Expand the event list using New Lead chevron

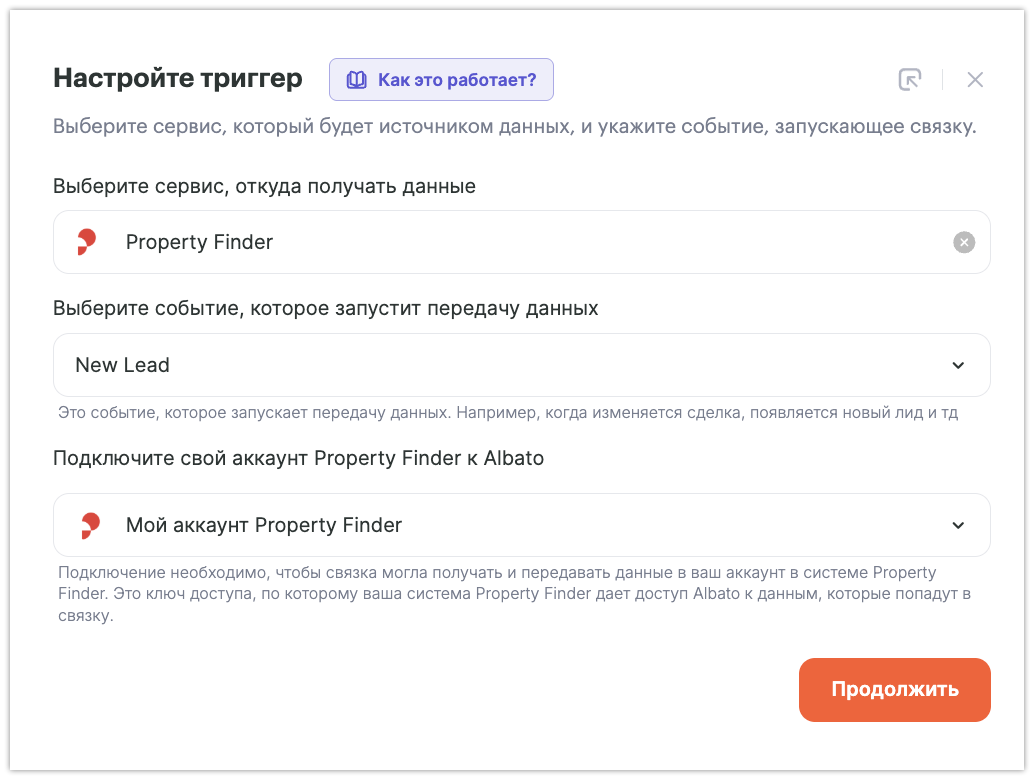pos(958,365)
